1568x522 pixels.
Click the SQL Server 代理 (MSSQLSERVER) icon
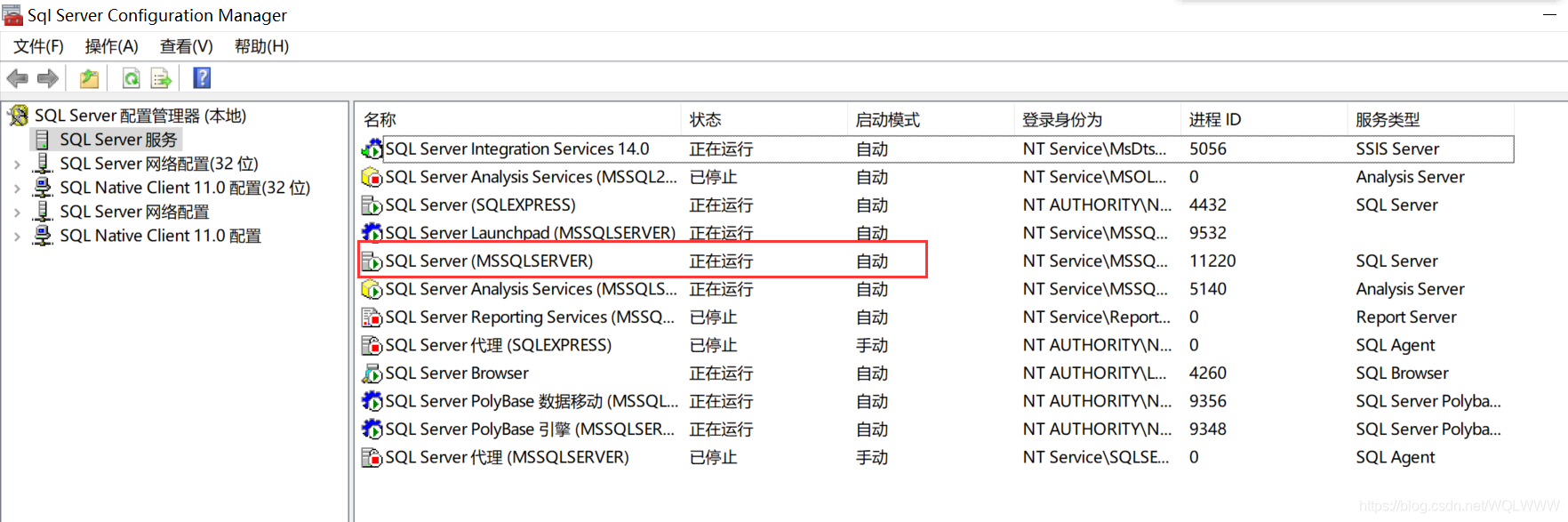coord(372,457)
